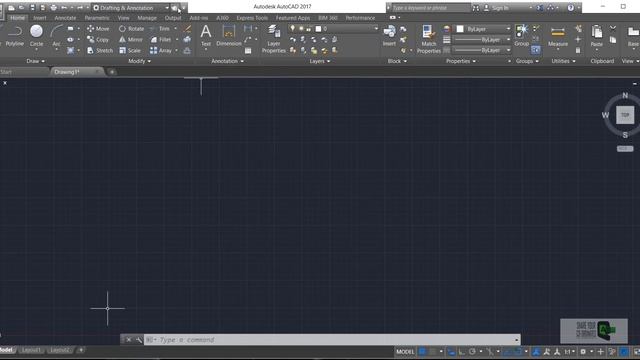
Task: Click the Explode tool icon in Modify panel
Action: tap(187, 40)
